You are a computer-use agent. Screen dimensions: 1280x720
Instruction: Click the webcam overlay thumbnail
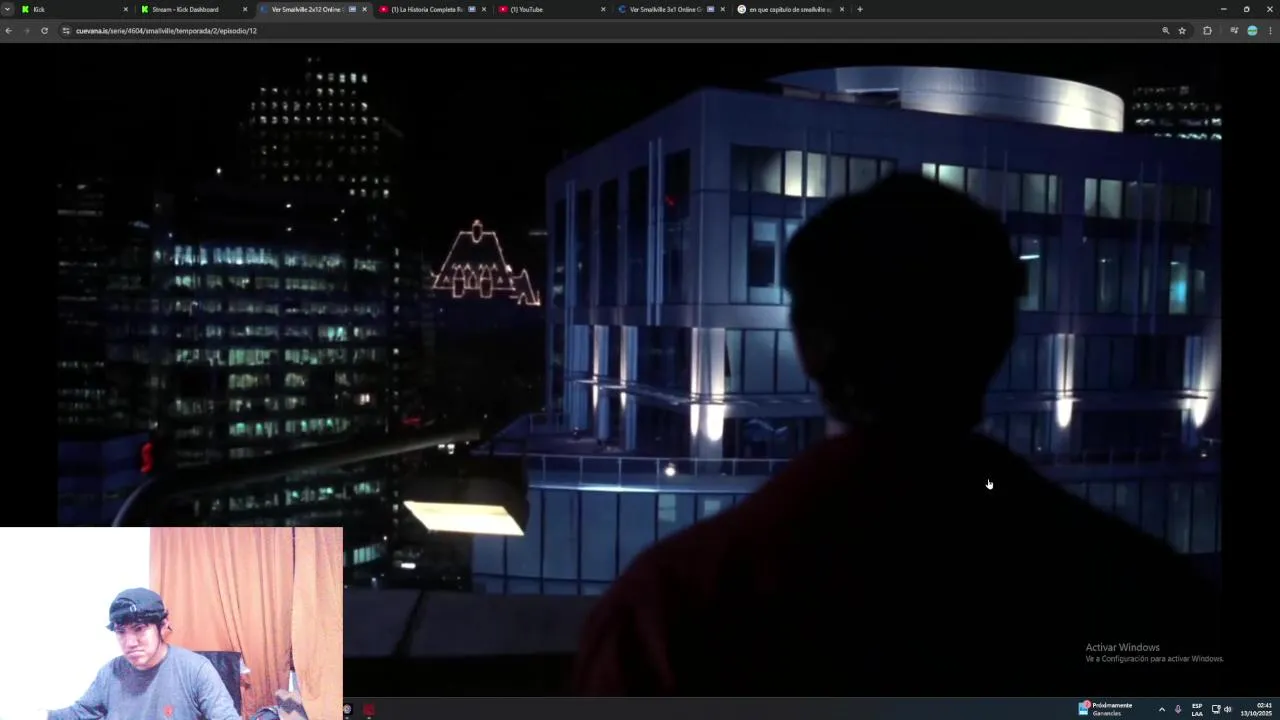pyautogui.click(x=171, y=623)
